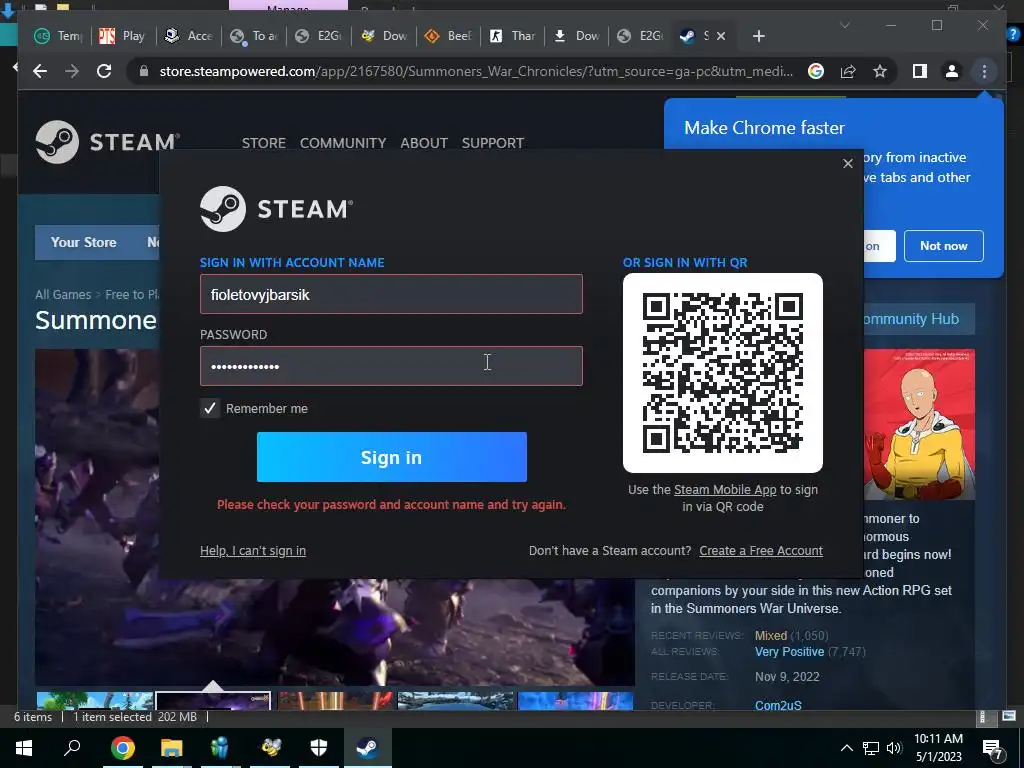
Task: Click the Steam logo in page header
Action: 108,142
